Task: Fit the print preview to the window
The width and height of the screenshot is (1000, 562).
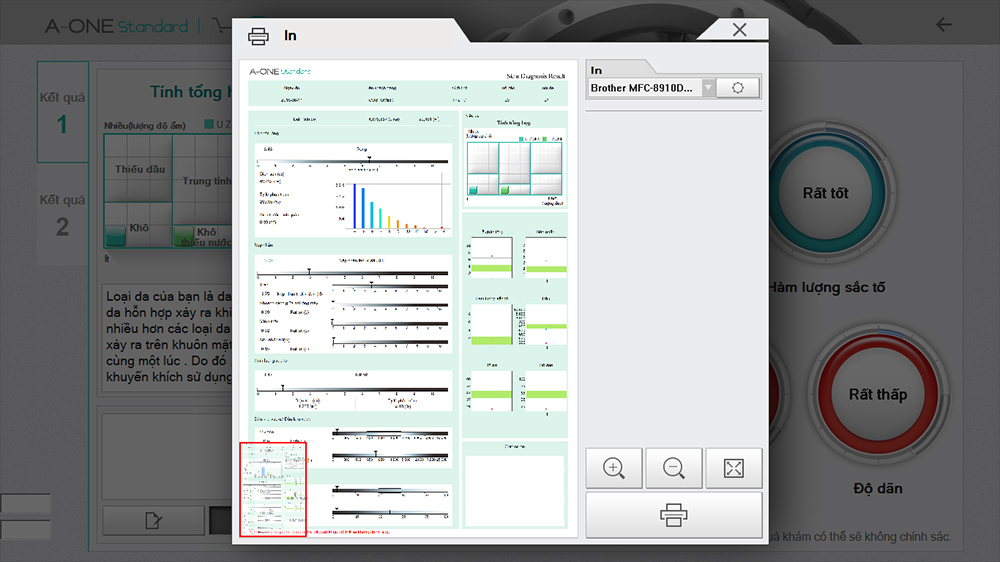Action: coord(734,468)
